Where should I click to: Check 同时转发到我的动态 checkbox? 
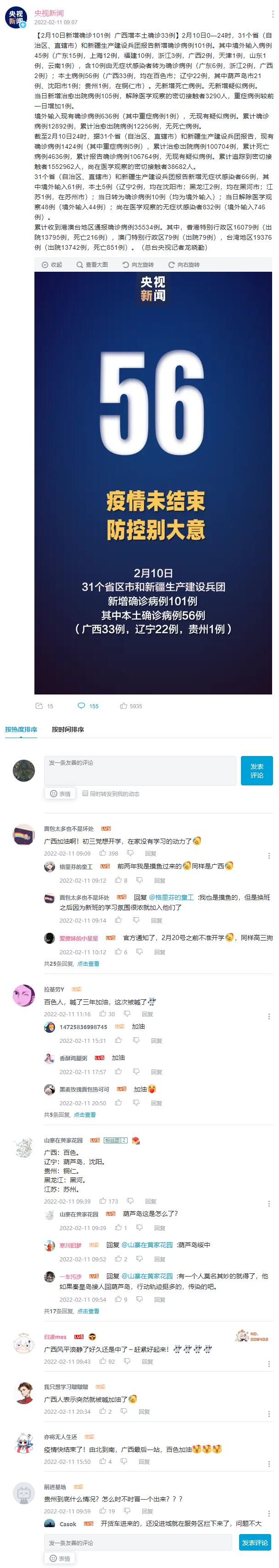[85, 794]
